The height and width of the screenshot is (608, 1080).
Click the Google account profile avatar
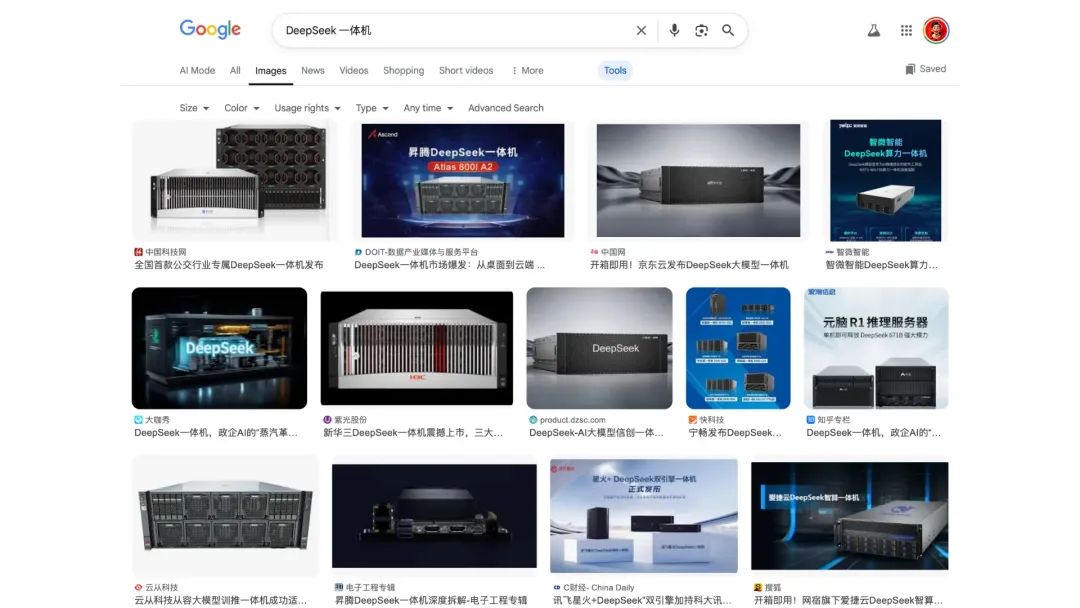point(935,30)
